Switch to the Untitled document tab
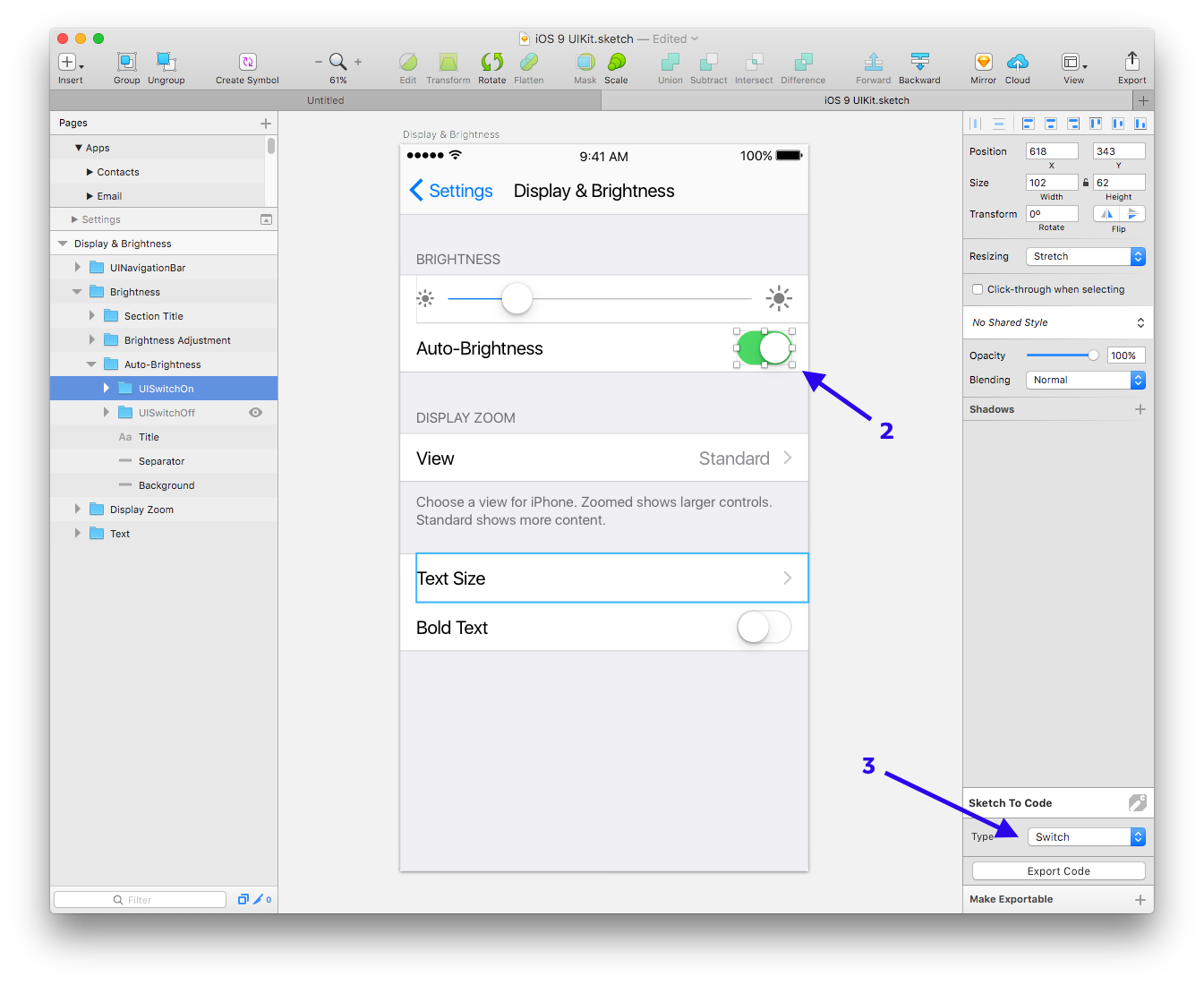This screenshot has width=1204, height=985. pos(325,100)
